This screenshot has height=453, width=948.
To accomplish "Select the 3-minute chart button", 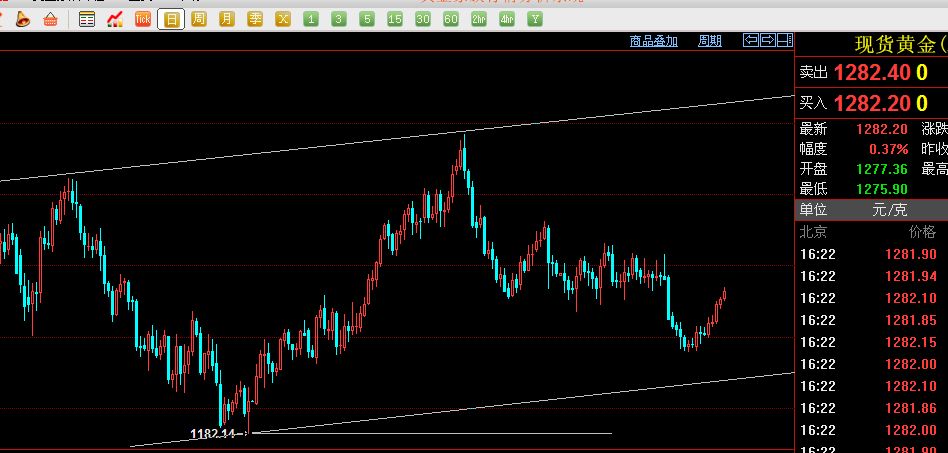I will (x=339, y=19).
